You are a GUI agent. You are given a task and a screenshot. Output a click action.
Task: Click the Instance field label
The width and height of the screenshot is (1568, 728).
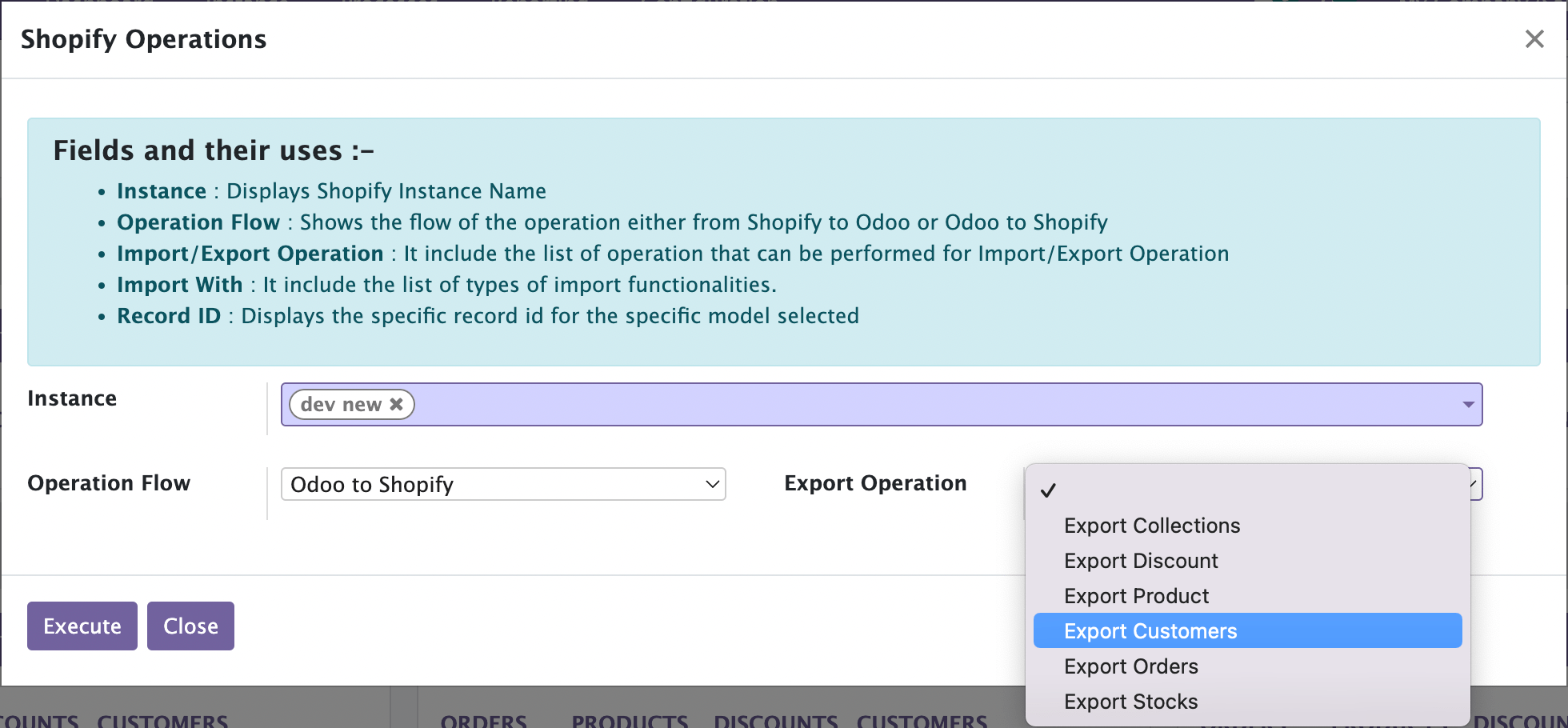point(72,398)
